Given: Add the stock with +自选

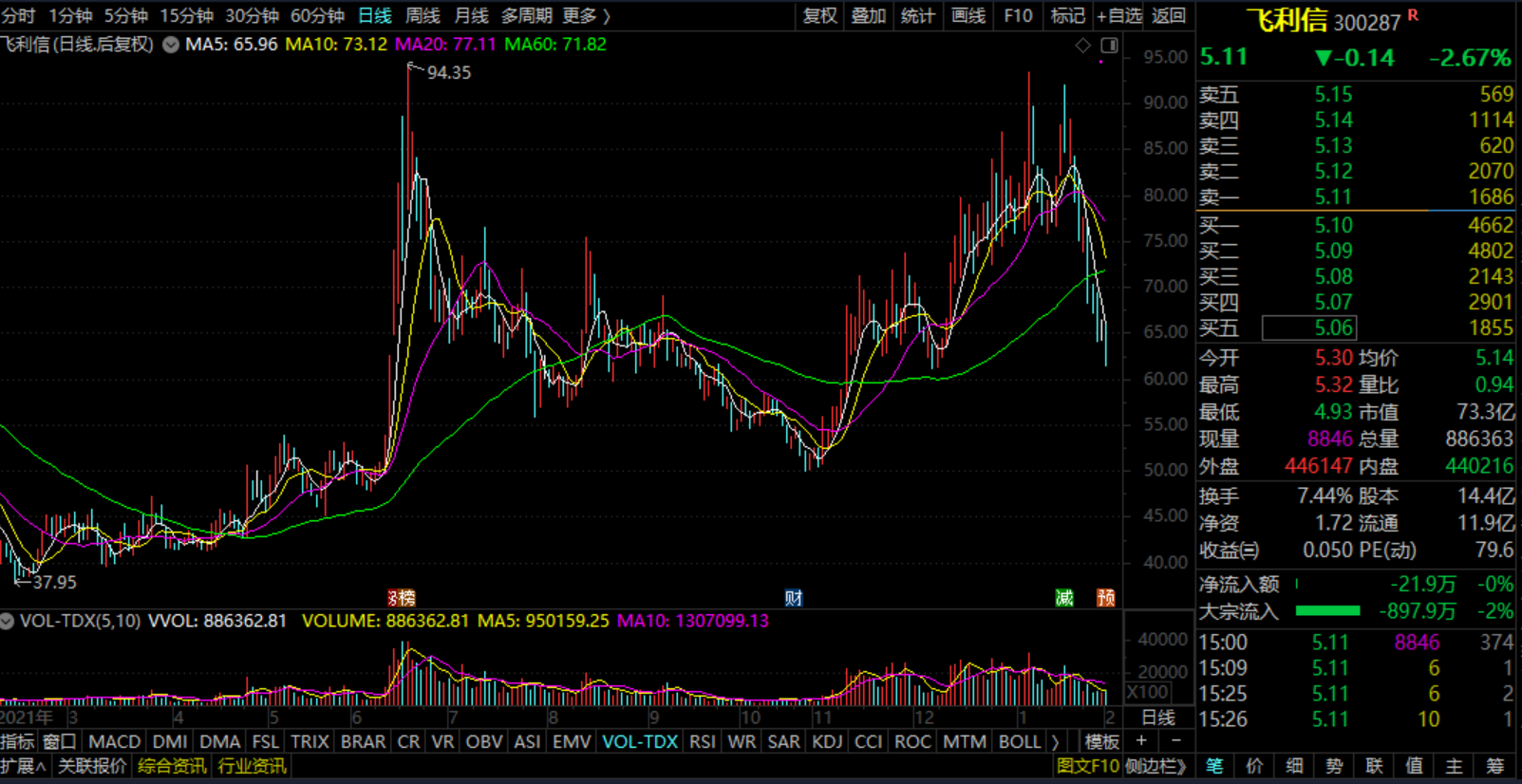Looking at the screenshot, I should point(1119,15).
